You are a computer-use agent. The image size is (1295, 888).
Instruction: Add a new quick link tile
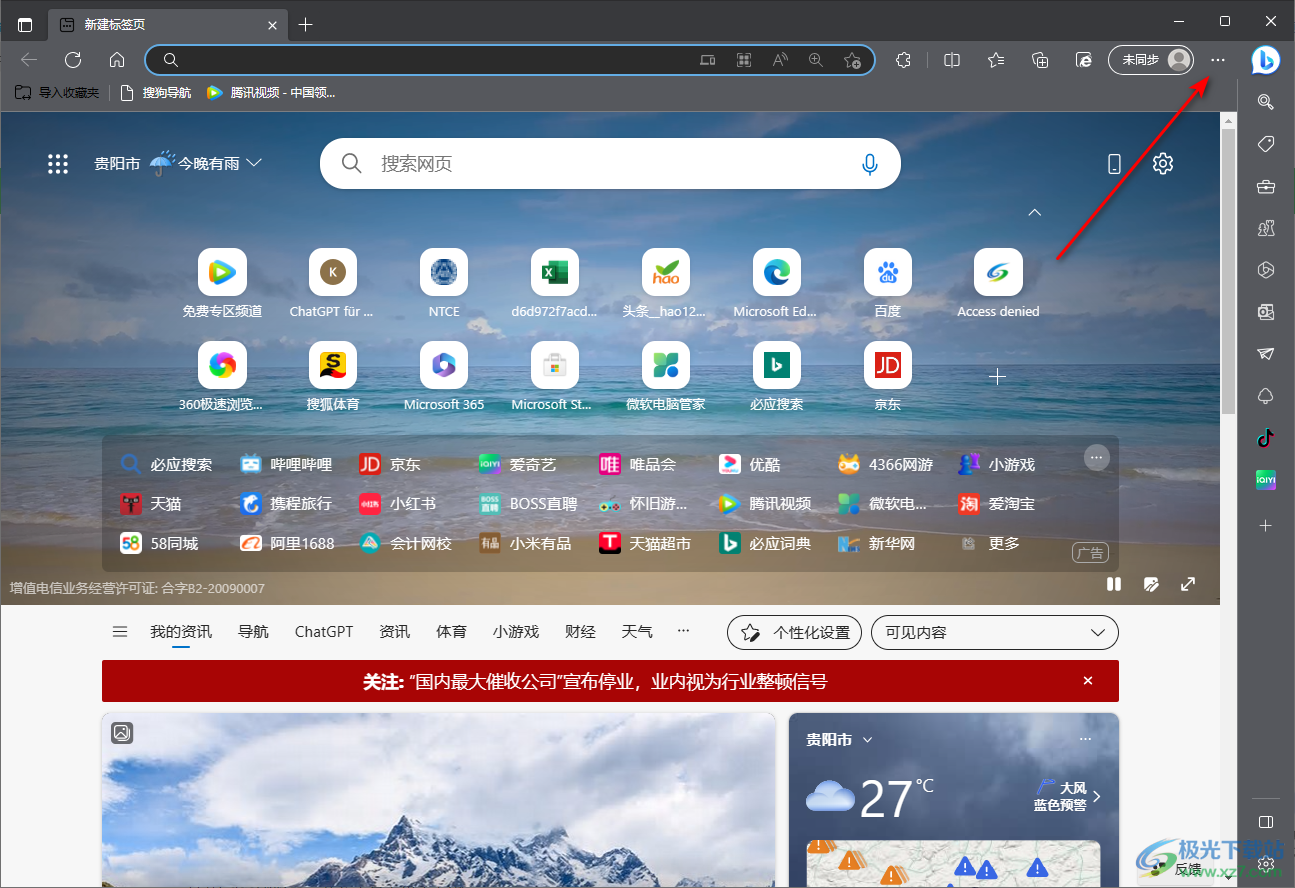point(997,377)
